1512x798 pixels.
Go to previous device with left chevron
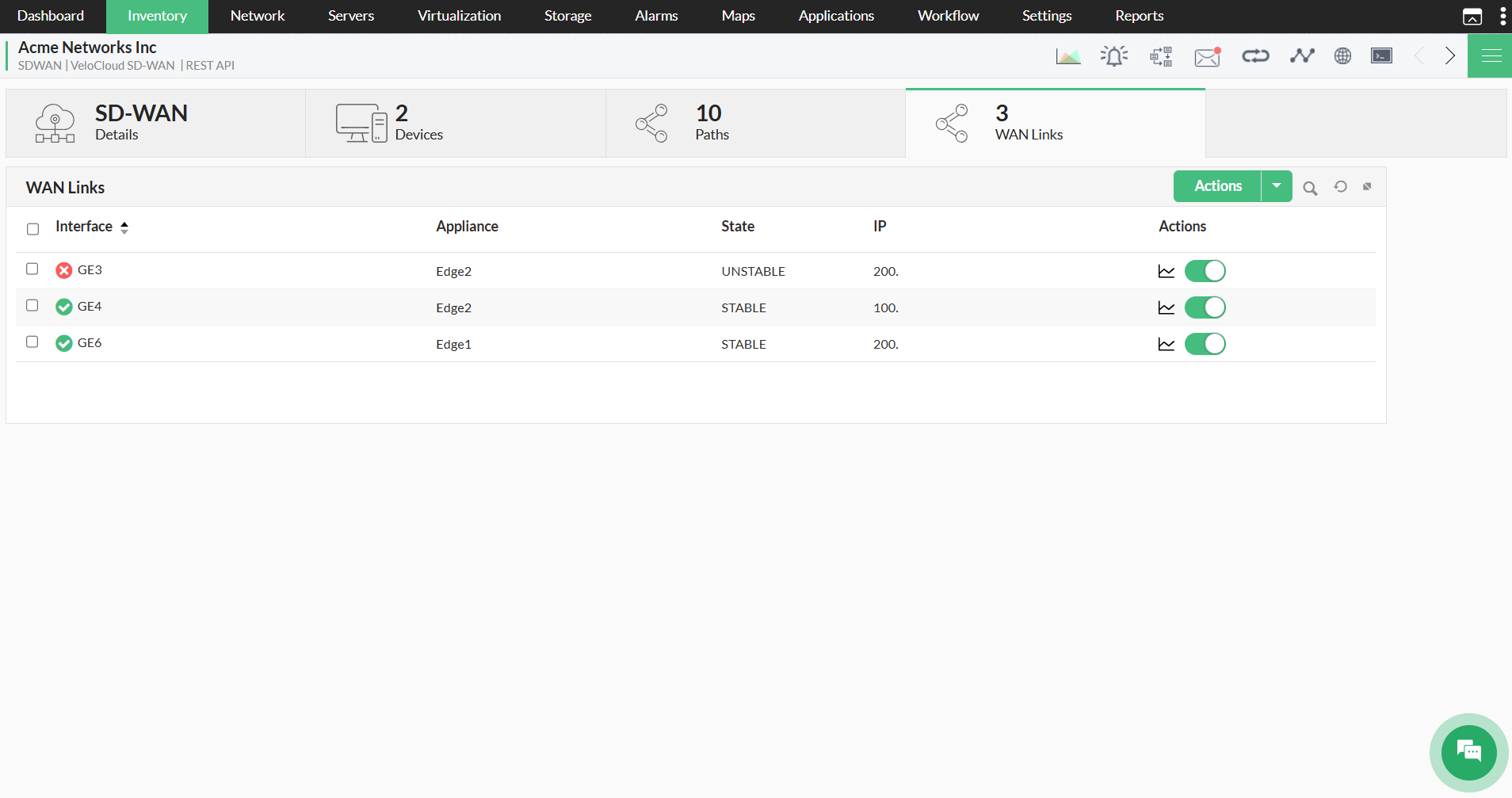(1419, 55)
